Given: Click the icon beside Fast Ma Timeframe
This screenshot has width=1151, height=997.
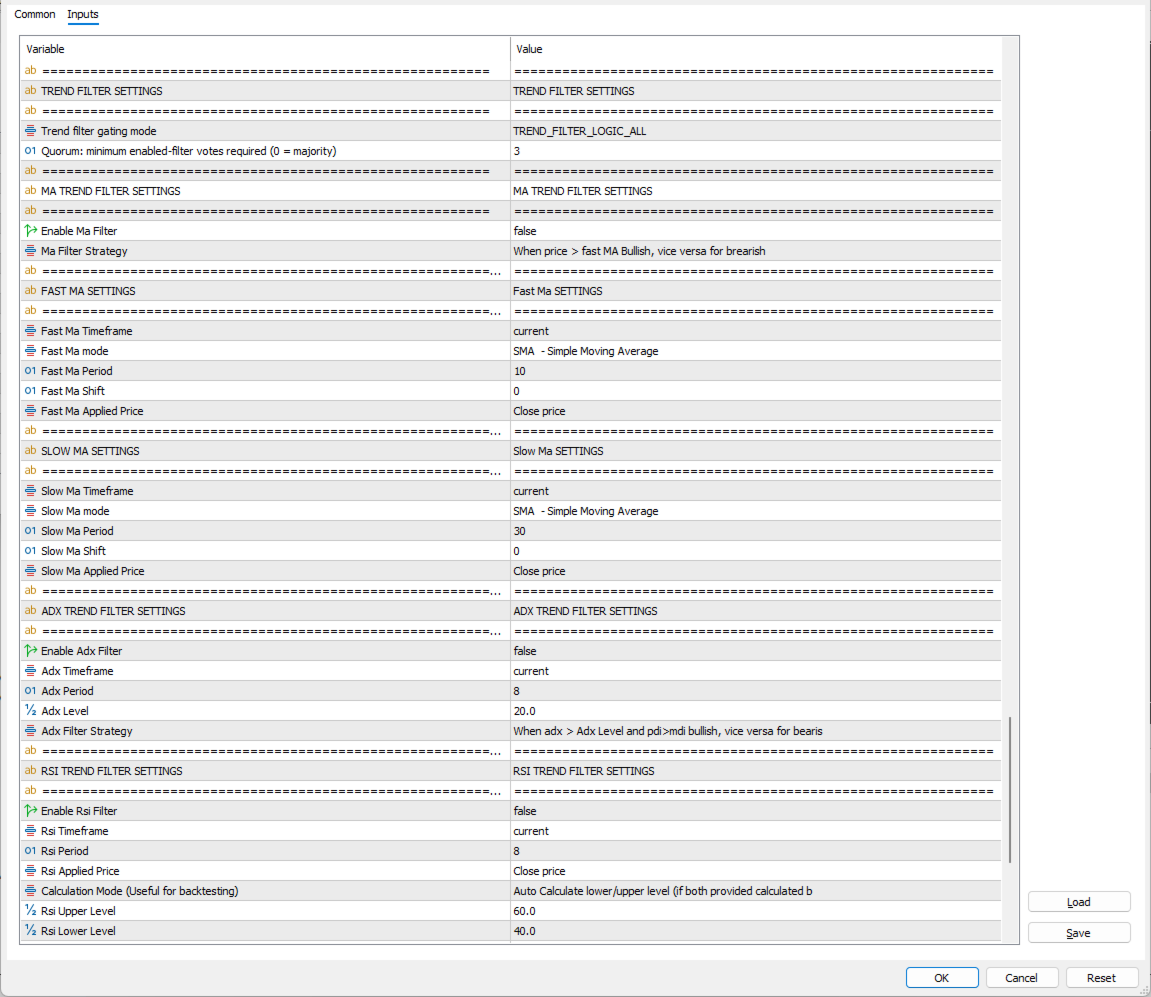Looking at the screenshot, I should tap(30, 330).
